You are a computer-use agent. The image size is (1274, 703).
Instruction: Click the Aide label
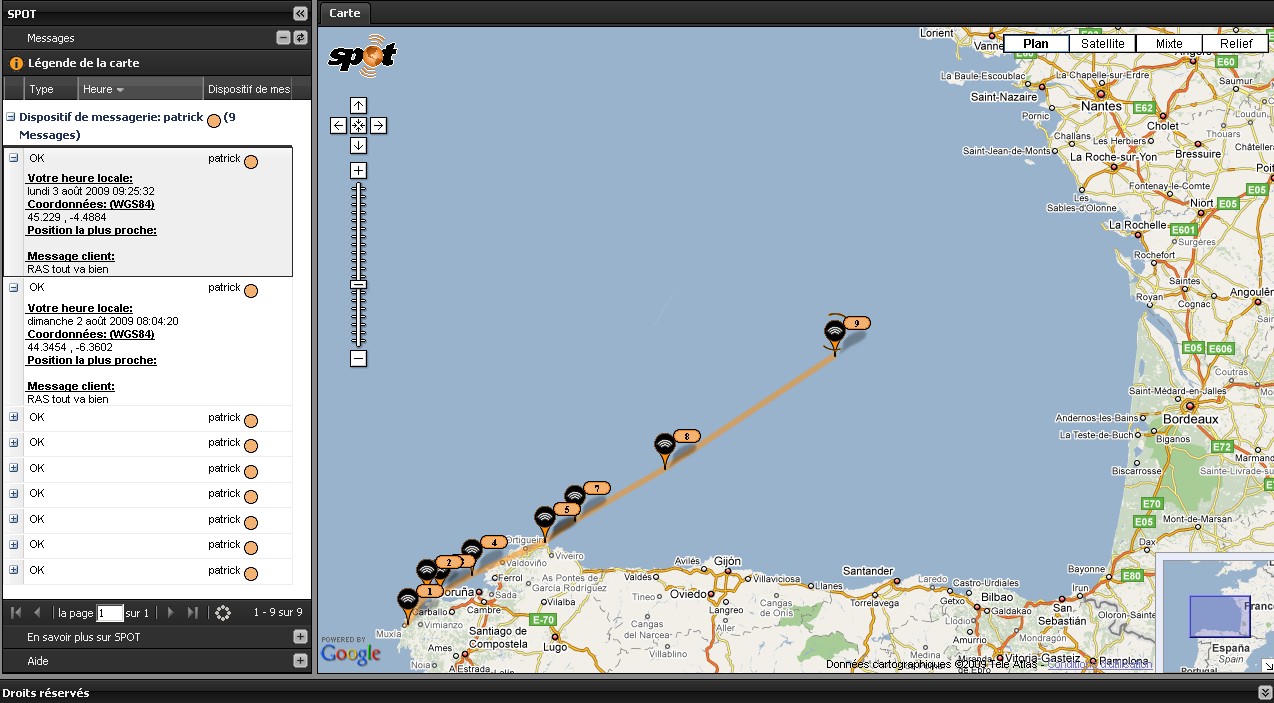38,661
